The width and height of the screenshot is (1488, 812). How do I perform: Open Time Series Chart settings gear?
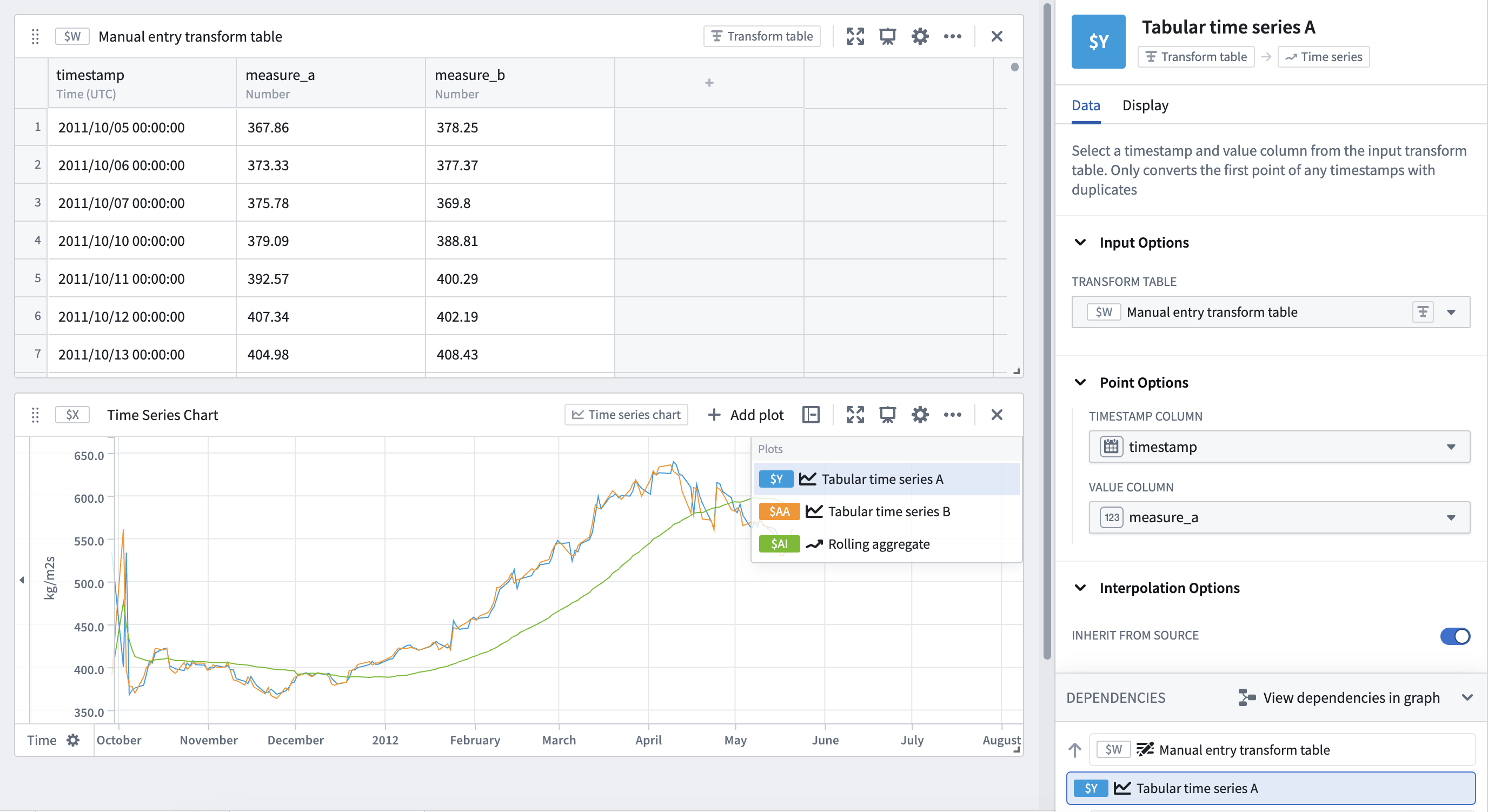[920, 415]
